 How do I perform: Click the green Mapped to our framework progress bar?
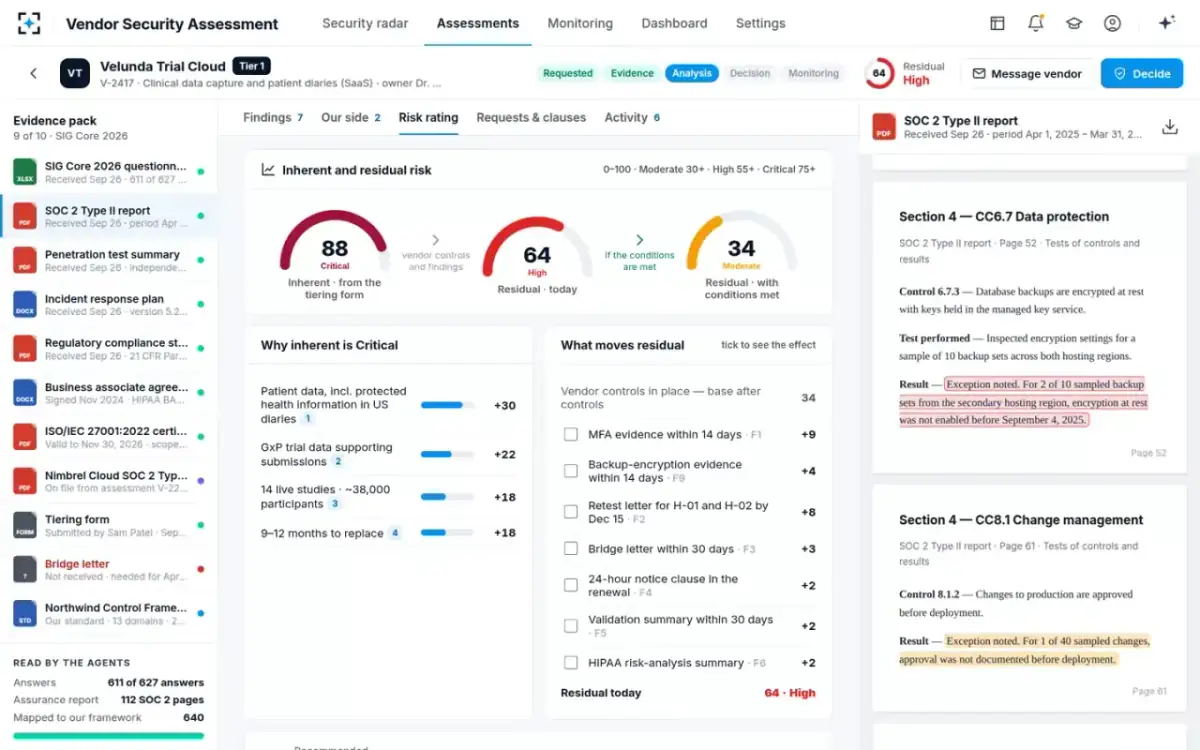pyautogui.click(x=108, y=735)
